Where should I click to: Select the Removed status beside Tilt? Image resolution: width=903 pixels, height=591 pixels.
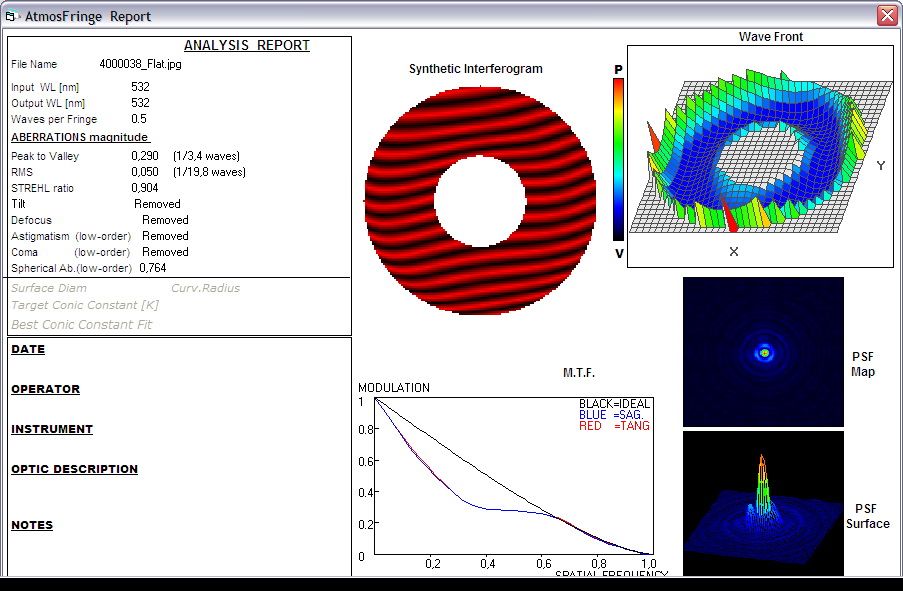pos(157,204)
